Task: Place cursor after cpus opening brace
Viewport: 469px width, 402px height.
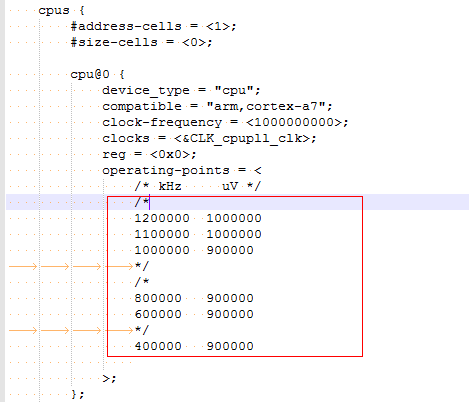Action: click(86, 10)
